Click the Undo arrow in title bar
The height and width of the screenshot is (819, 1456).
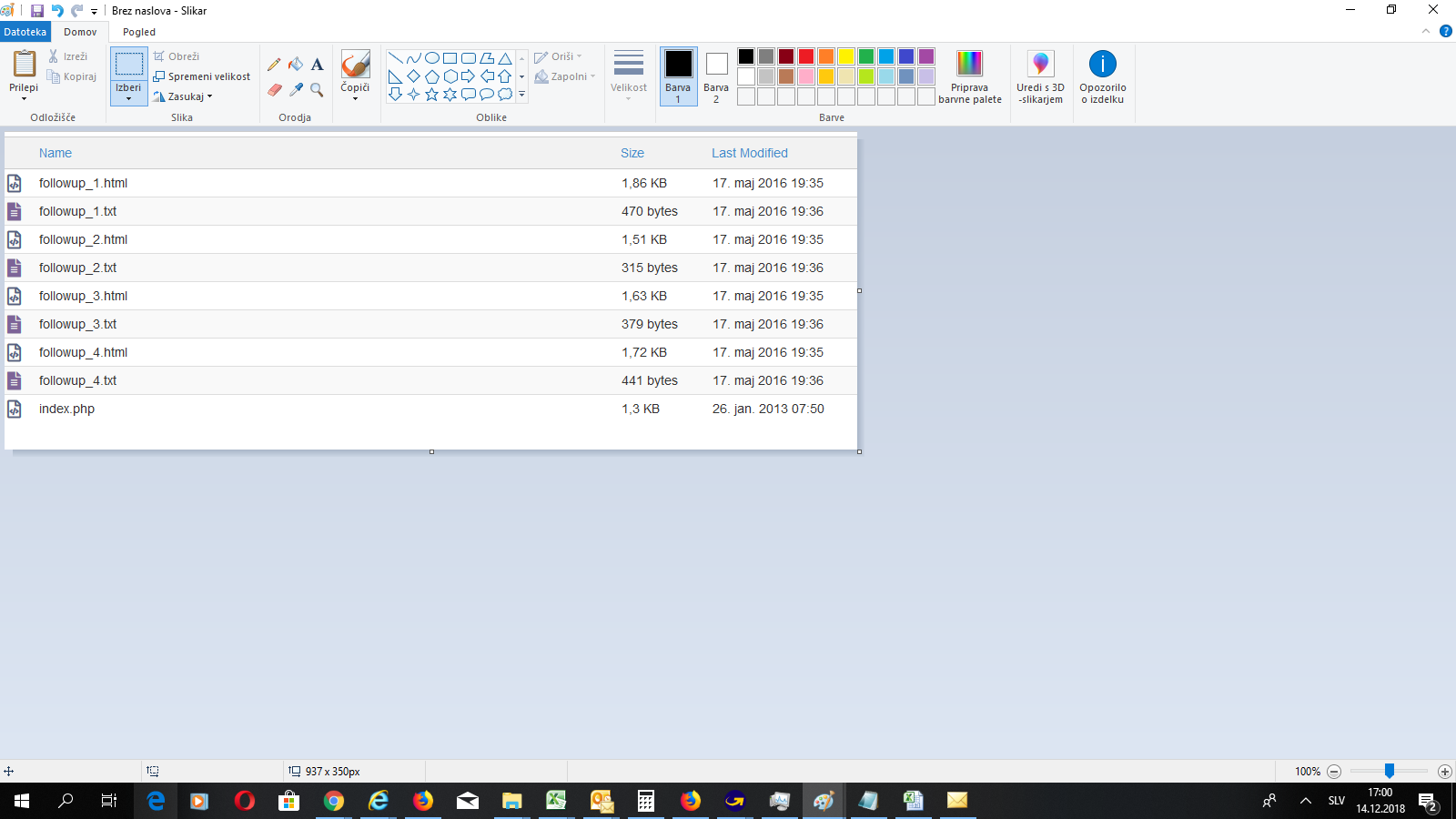57,11
